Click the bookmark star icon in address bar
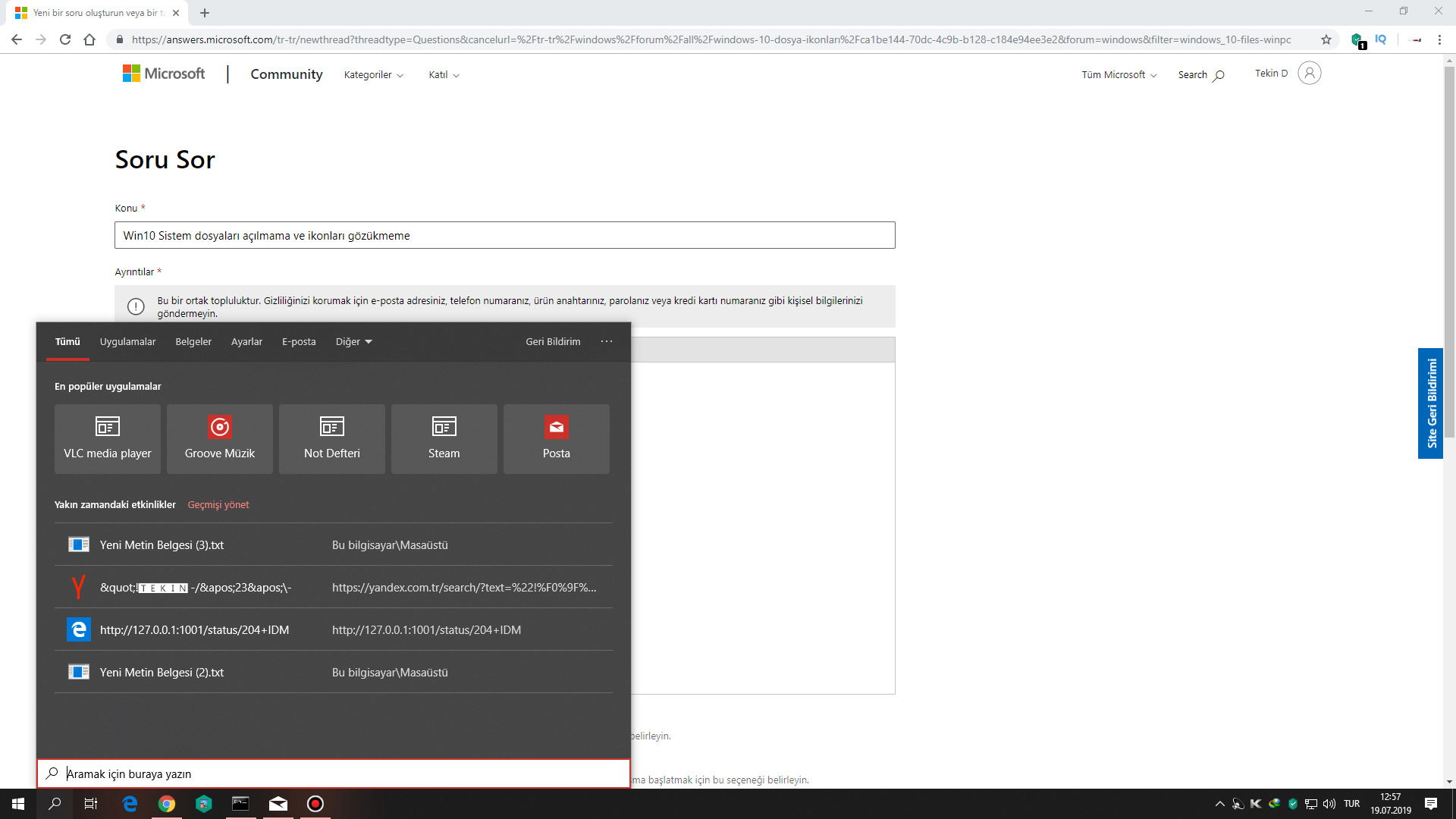The width and height of the screenshot is (1456, 819). 1326,39
